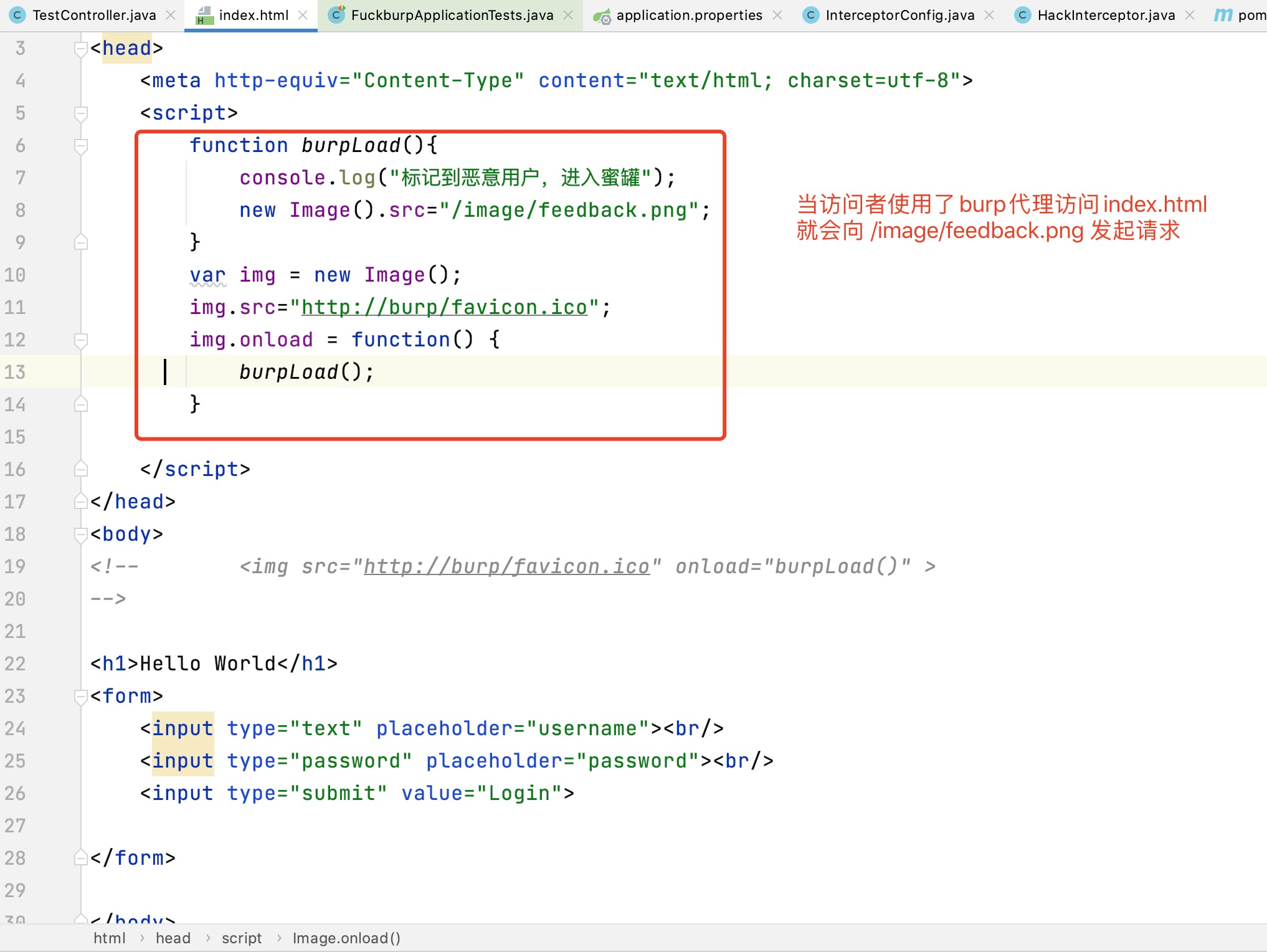Collapse the burpLoad function fold marker
The height and width of the screenshot is (952, 1267).
tap(80, 145)
